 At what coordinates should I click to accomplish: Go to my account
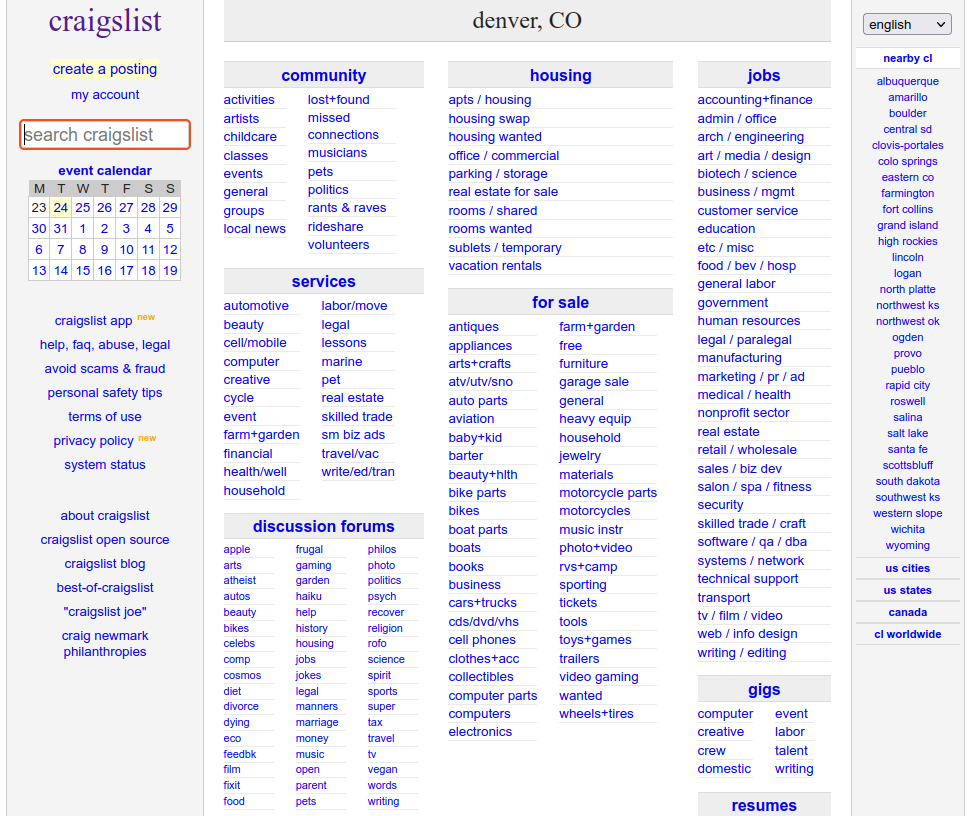pyautogui.click(x=105, y=94)
